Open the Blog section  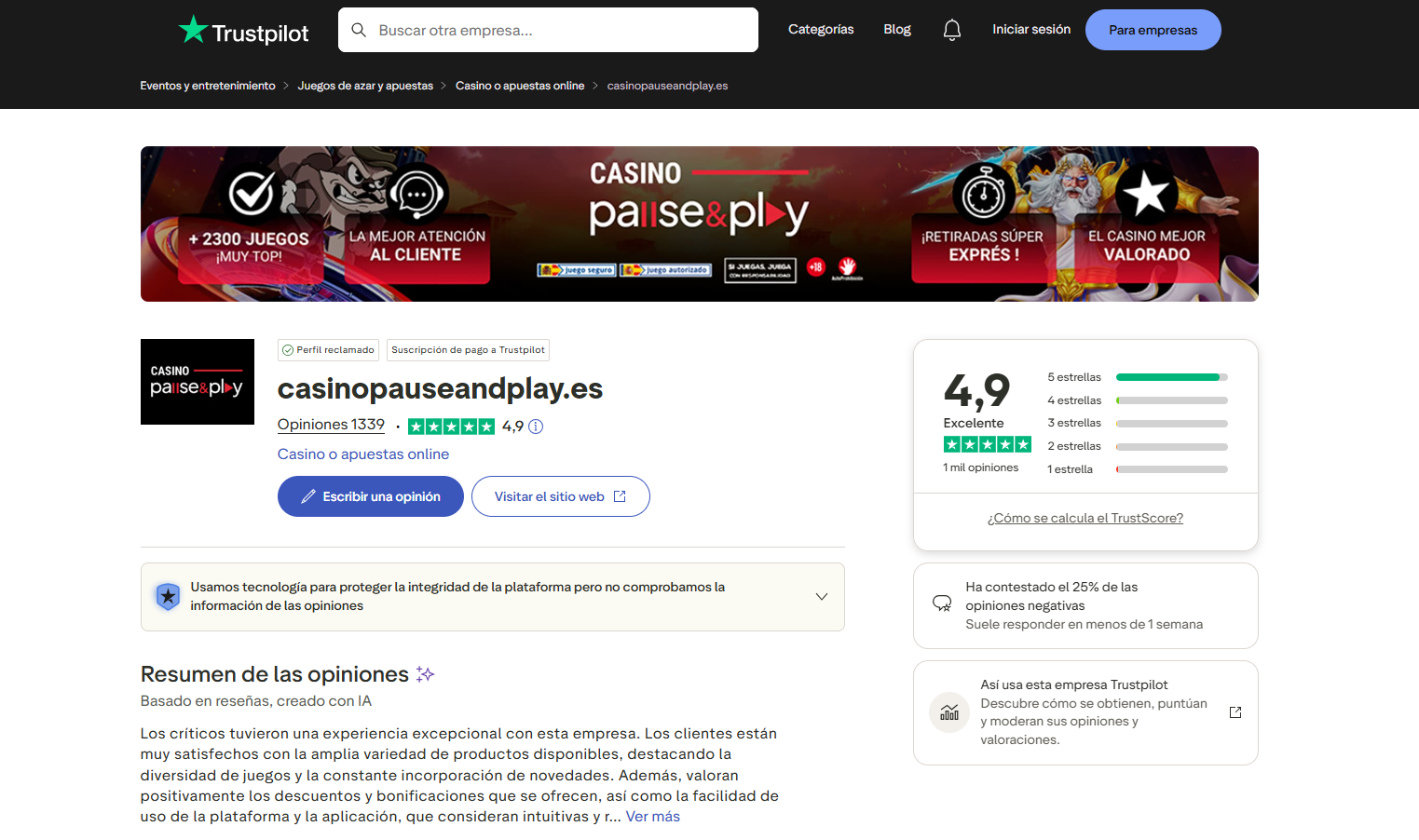896,29
